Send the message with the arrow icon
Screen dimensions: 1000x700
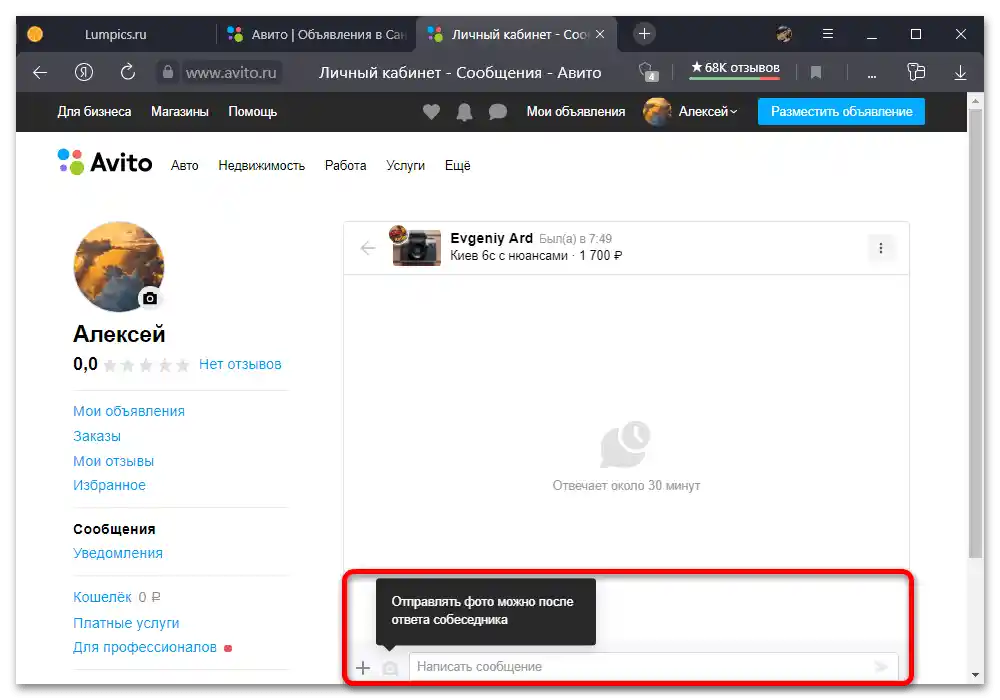pos(881,667)
